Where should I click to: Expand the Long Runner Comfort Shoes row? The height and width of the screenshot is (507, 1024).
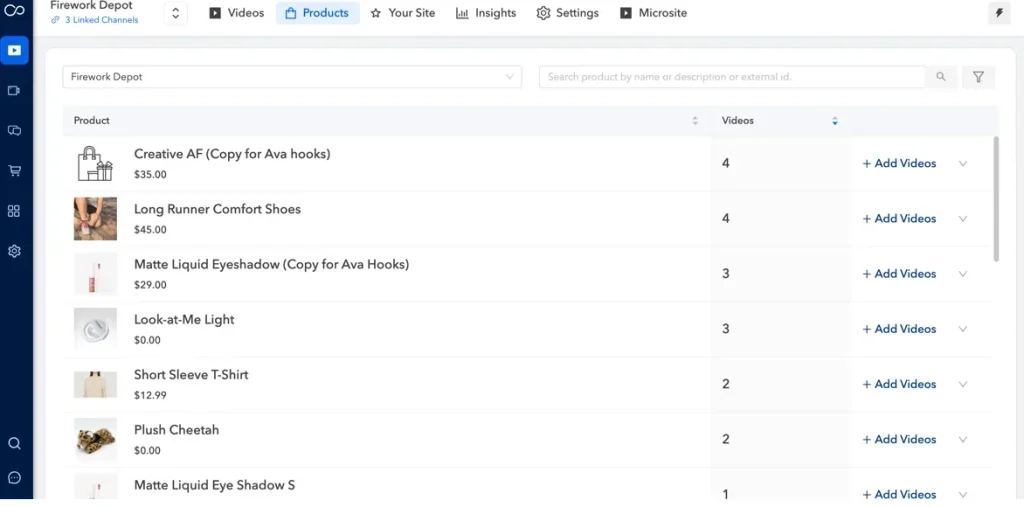click(963, 219)
